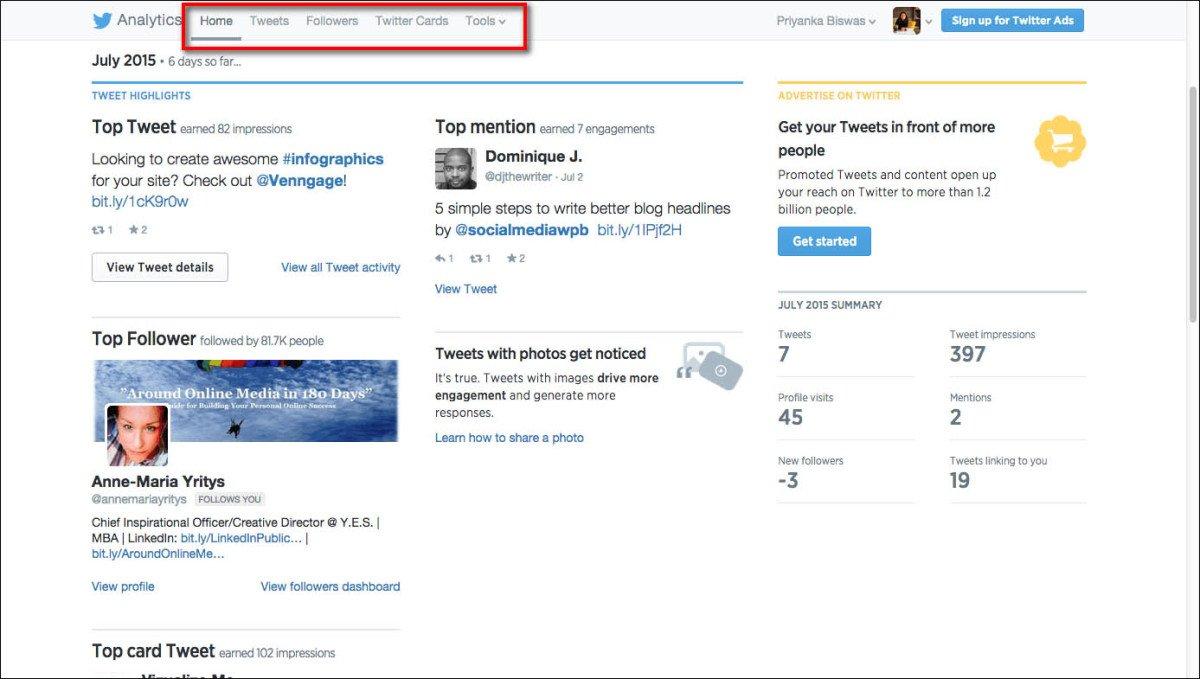Click the View profile link
Image resolution: width=1200 pixels, height=679 pixels.
pos(123,587)
